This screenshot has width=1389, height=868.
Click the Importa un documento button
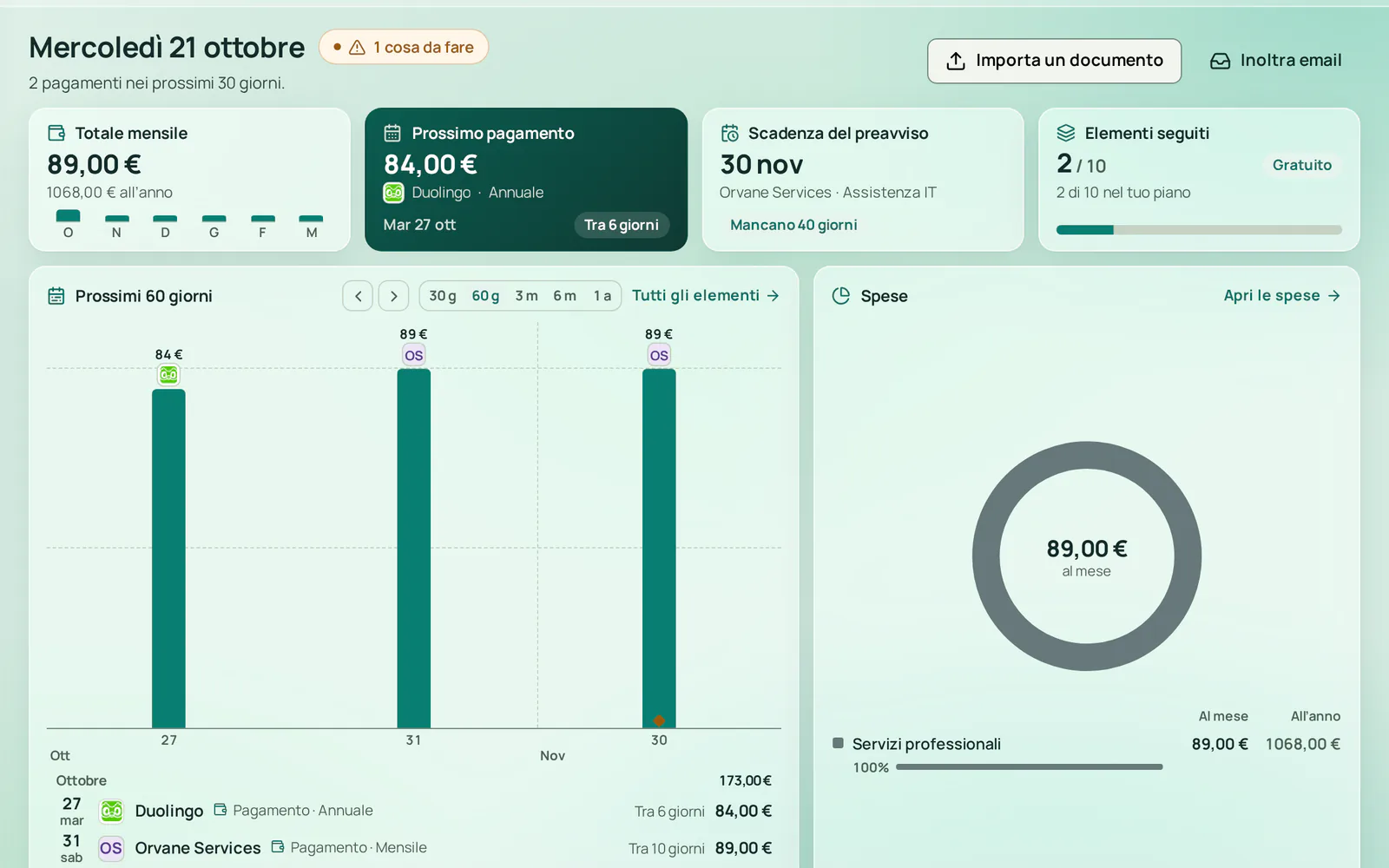[1054, 61]
